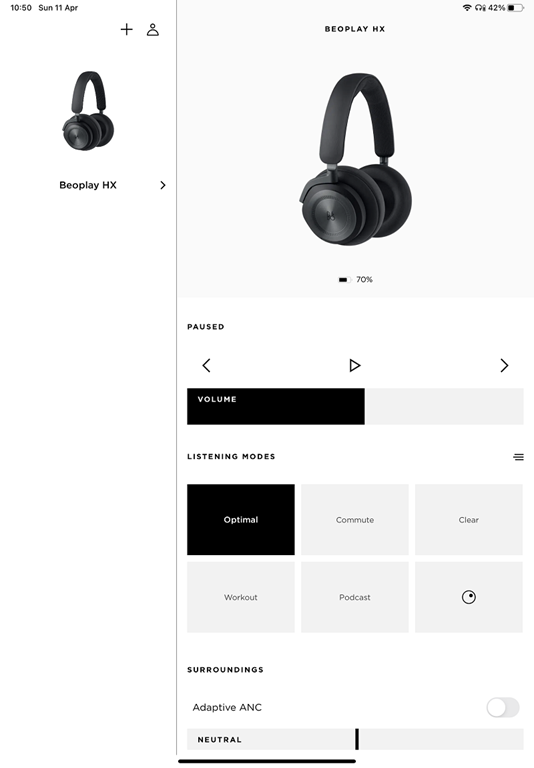Select the custom Beosonic circle mode tile
The width and height of the screenshot is (534, 768).
[x=468, y=597]
